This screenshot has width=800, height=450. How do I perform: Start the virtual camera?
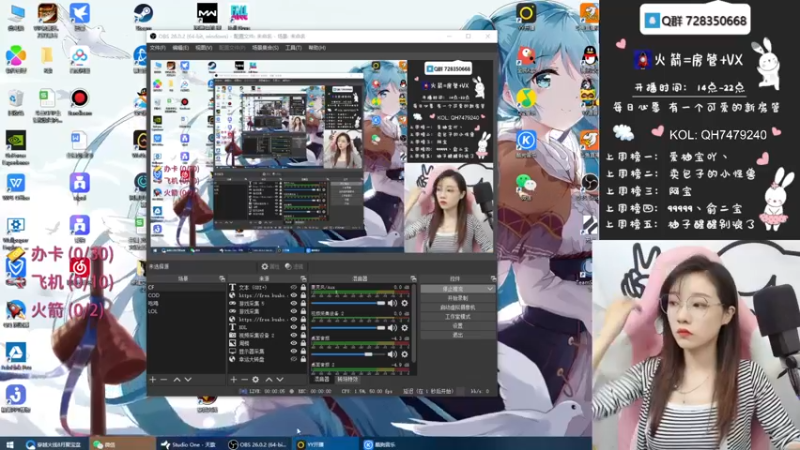458,307
